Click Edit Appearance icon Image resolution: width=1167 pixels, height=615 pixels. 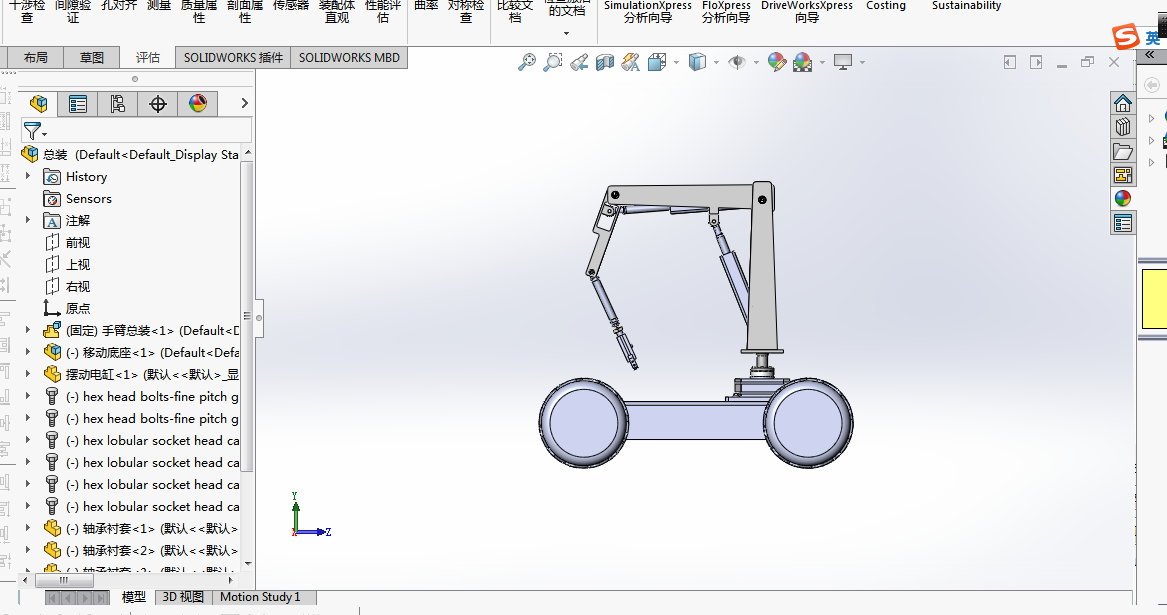tap(776, 63)
